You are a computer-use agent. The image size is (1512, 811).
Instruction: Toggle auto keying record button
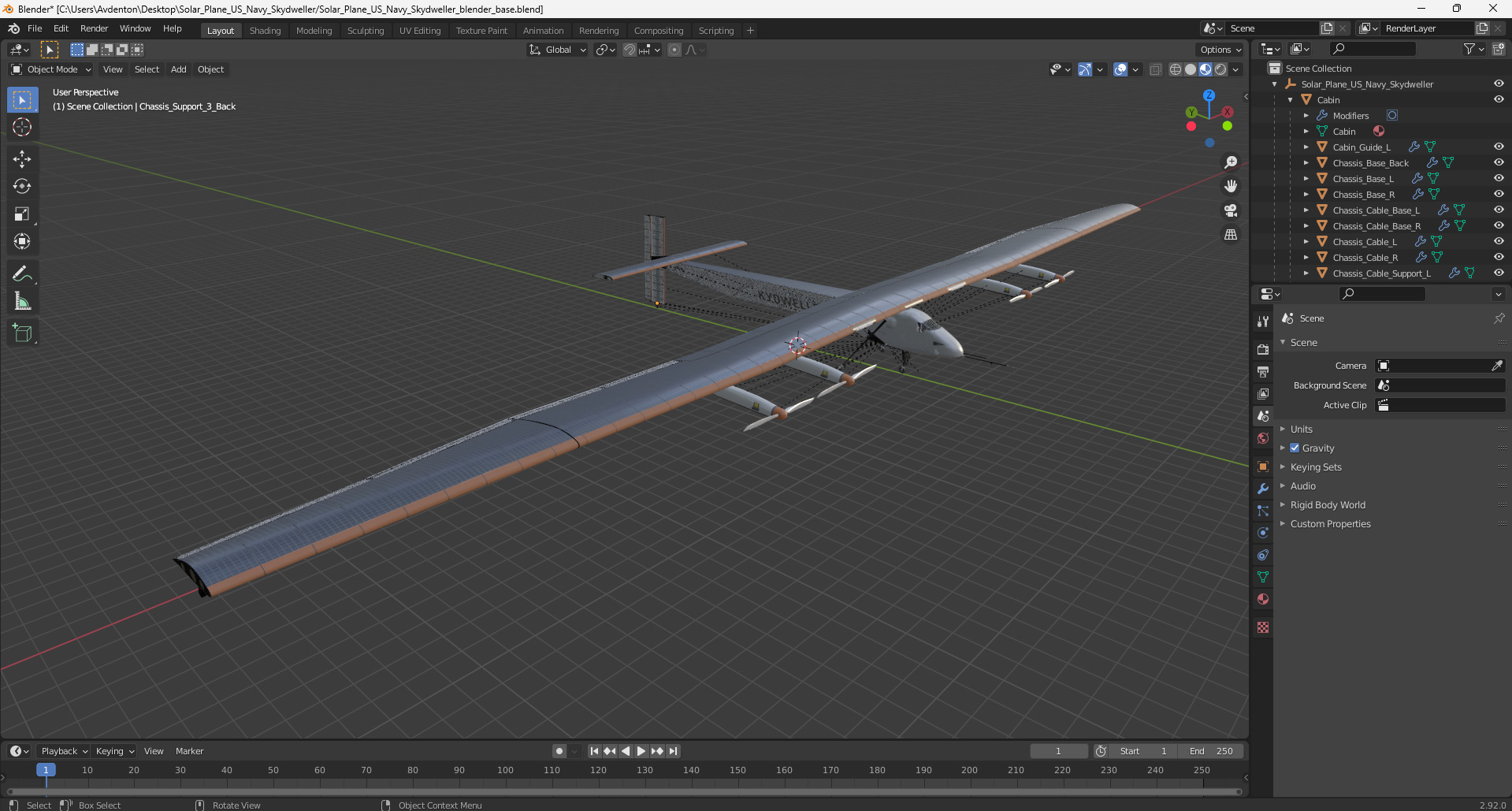click(559, 751)
